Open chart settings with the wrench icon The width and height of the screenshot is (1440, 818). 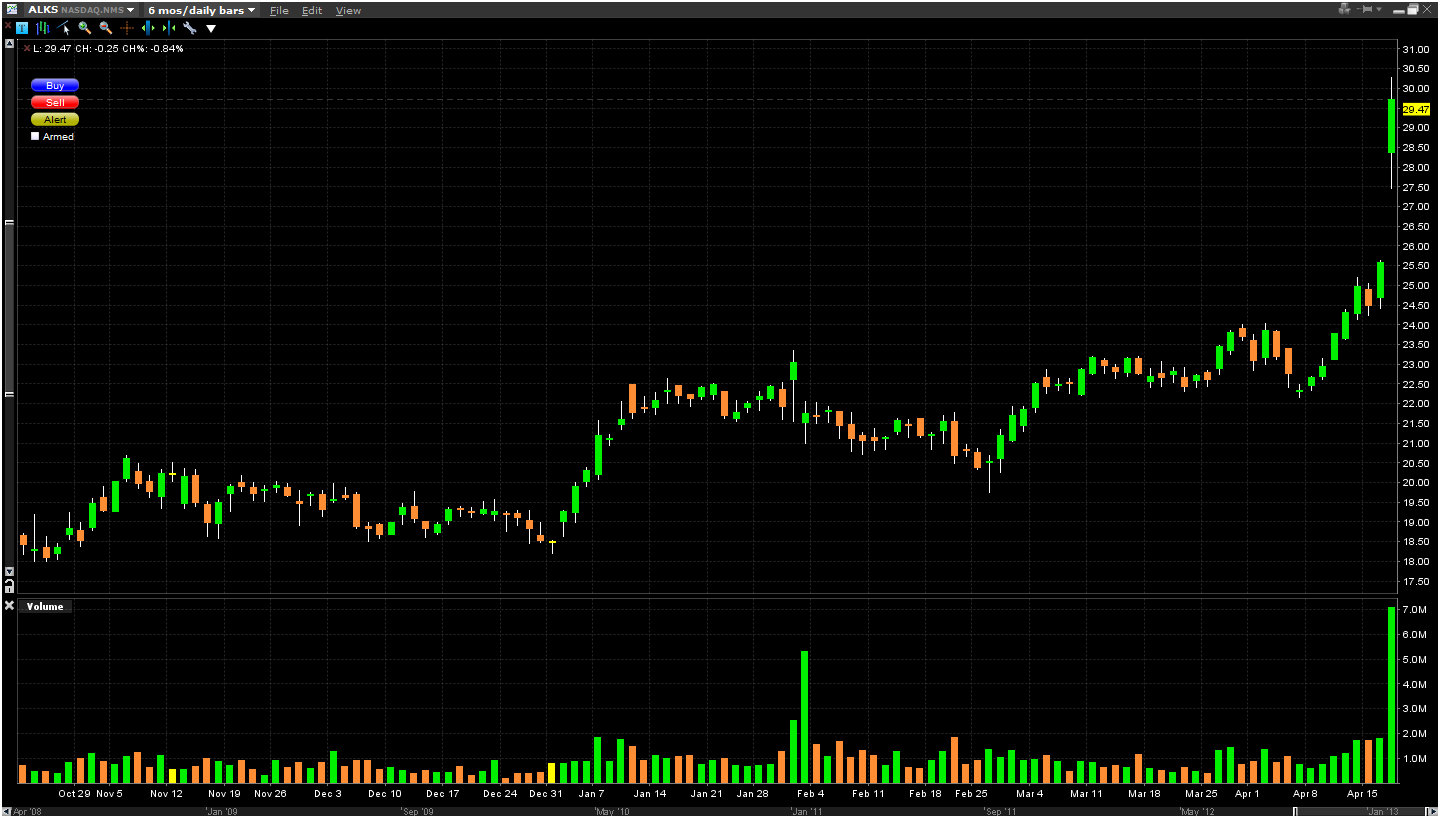189,28
